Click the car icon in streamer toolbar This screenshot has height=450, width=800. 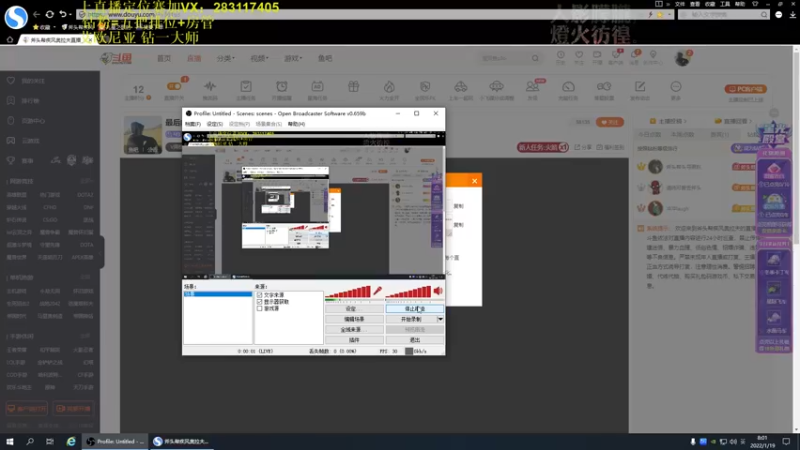click(461, 86)
